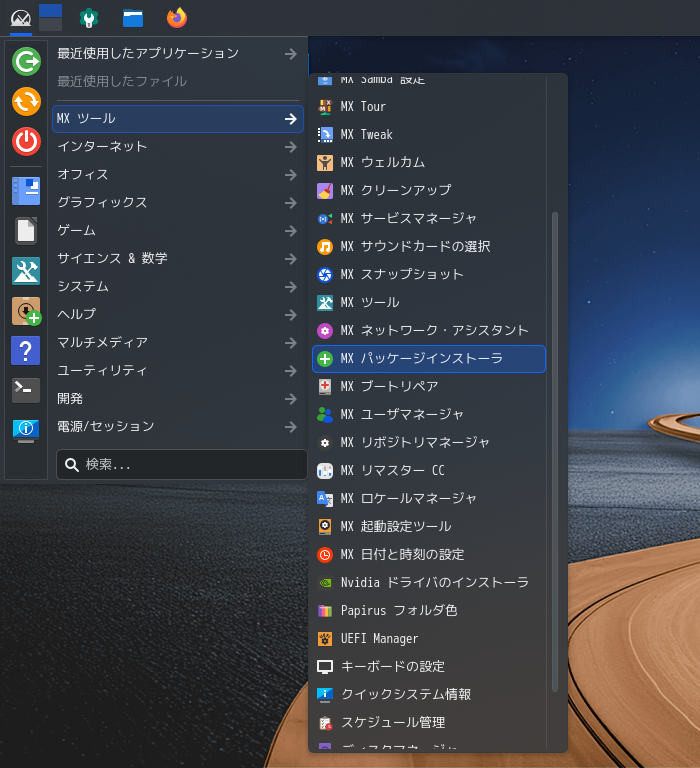Viewport: 700px width, 768px height.
Task: Click the MX スナップショット camera shutter icon
Action: [x=325, y=275]
